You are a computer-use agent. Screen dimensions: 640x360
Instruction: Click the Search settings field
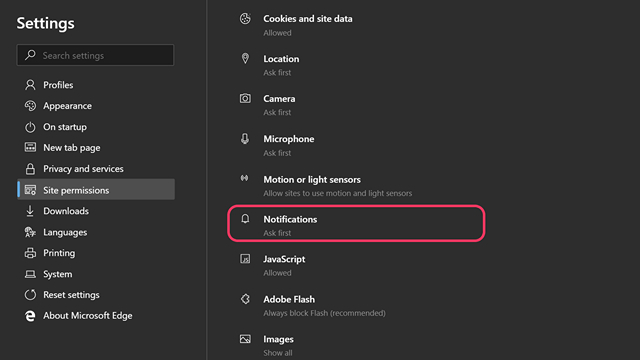[x=95, y=55]
